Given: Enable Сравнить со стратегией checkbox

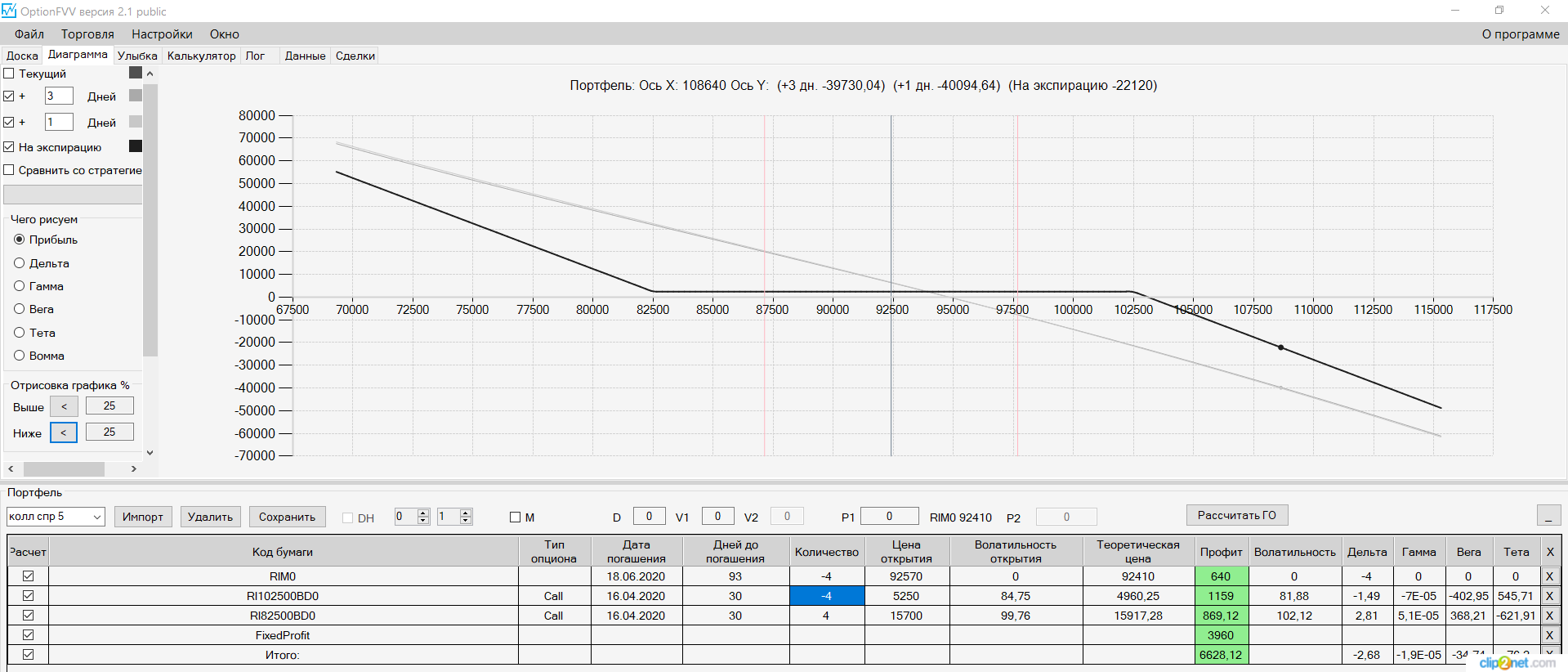Looking at the screenshot, I should (x=9, y=170).
